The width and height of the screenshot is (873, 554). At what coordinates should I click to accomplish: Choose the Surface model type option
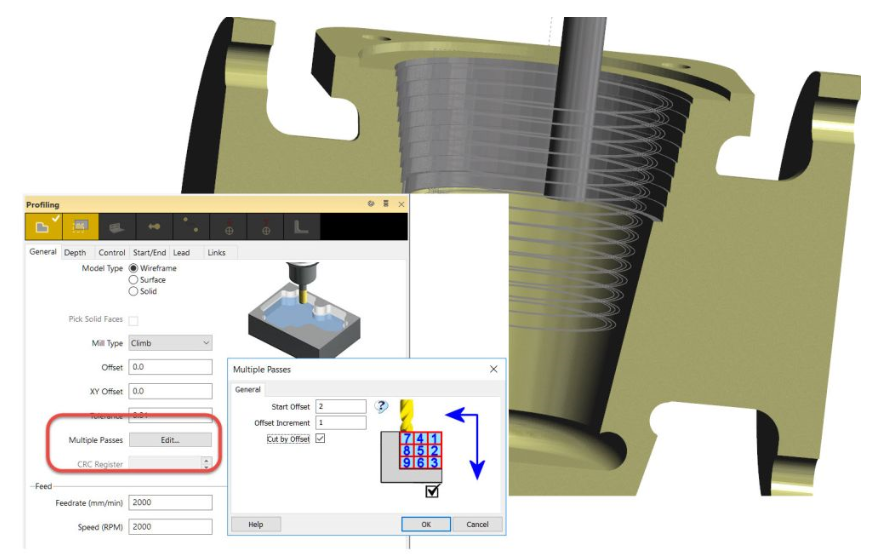(134, 280)
